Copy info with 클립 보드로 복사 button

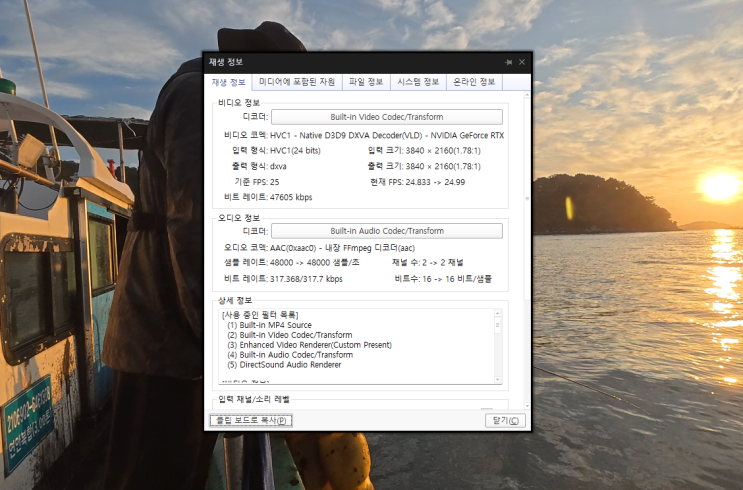click(x=251, y=420)
